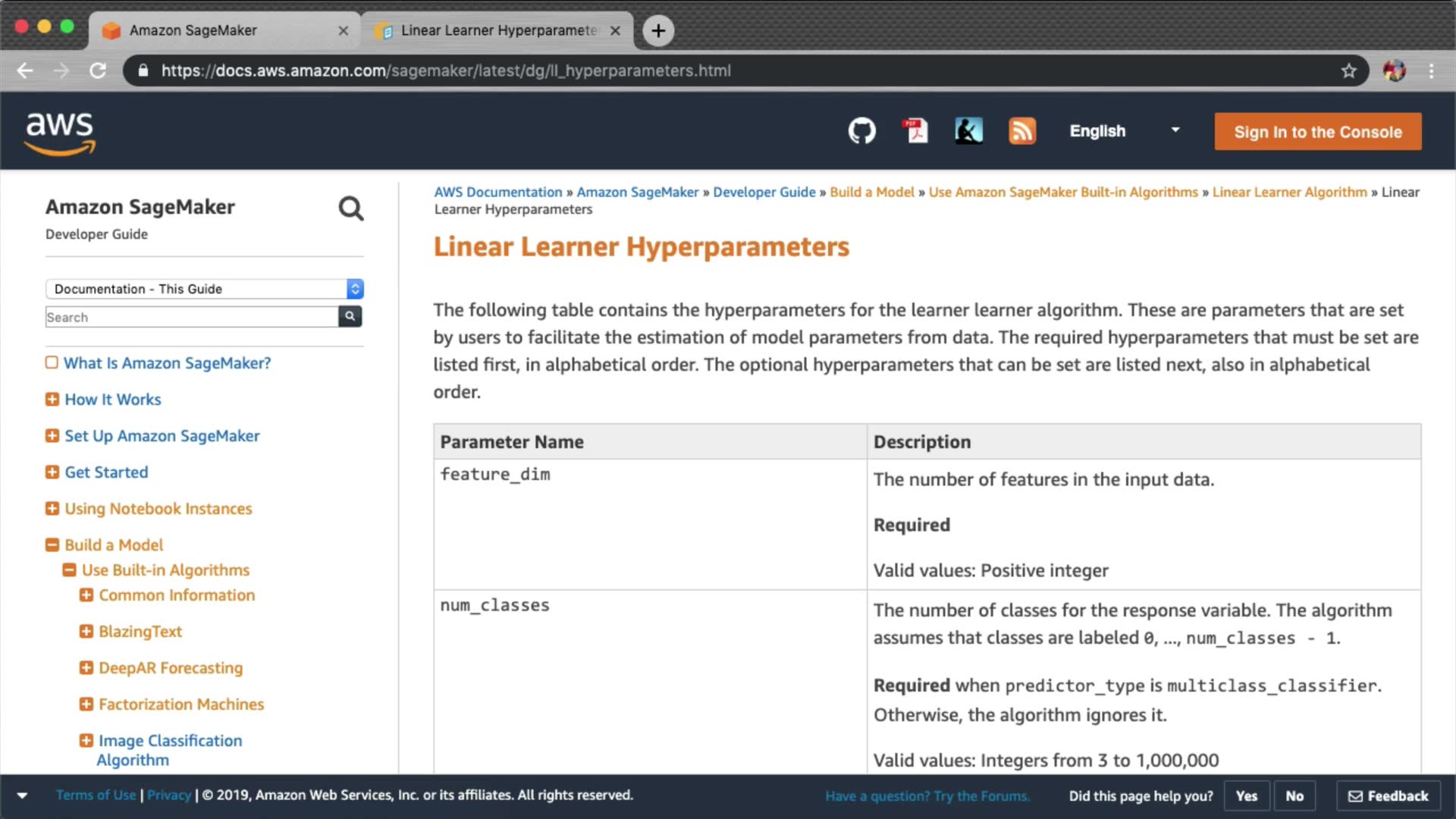Reload the page in browser
1456x819 pixels.
[x=98, y=71]
